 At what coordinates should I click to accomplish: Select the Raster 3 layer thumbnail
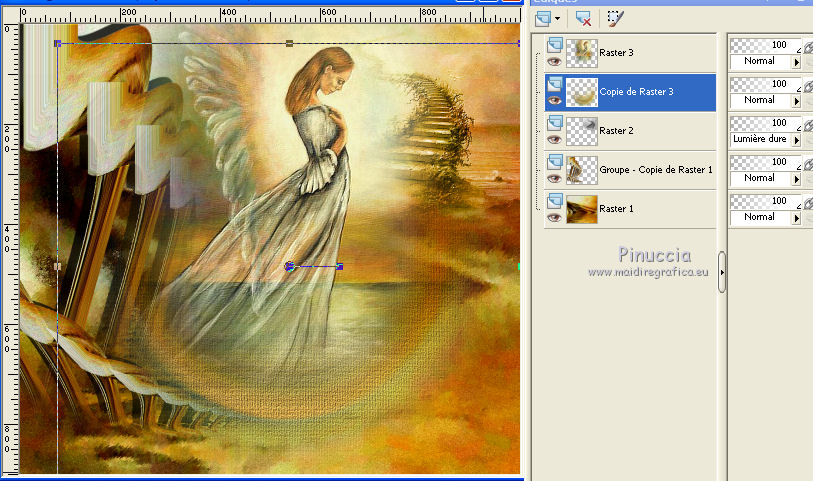(x=582, y=53)
